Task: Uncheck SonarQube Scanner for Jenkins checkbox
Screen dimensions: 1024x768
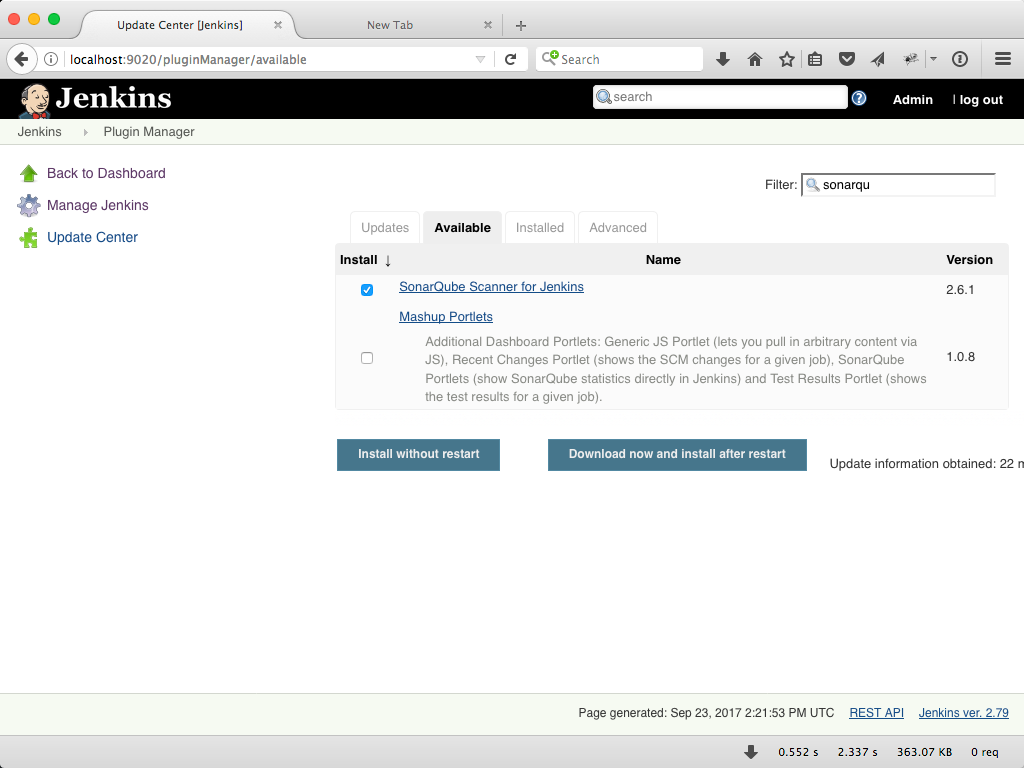Action: point(367,290)
